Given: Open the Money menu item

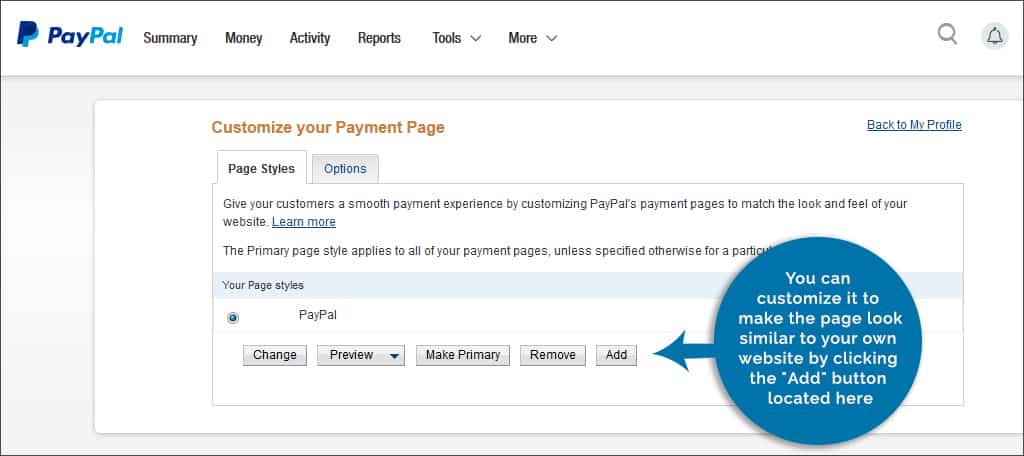Looking at the screenshot, I should click(x=244, y=38).
